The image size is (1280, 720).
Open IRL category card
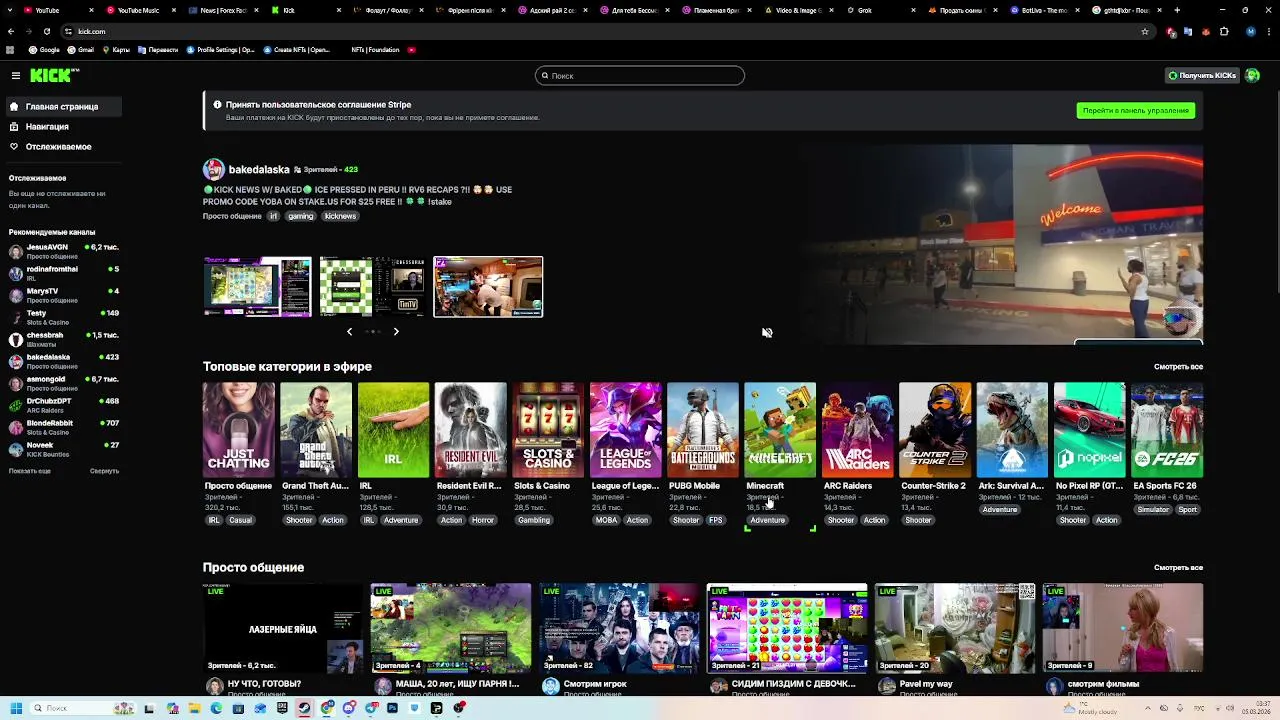(x=393, y=430)
